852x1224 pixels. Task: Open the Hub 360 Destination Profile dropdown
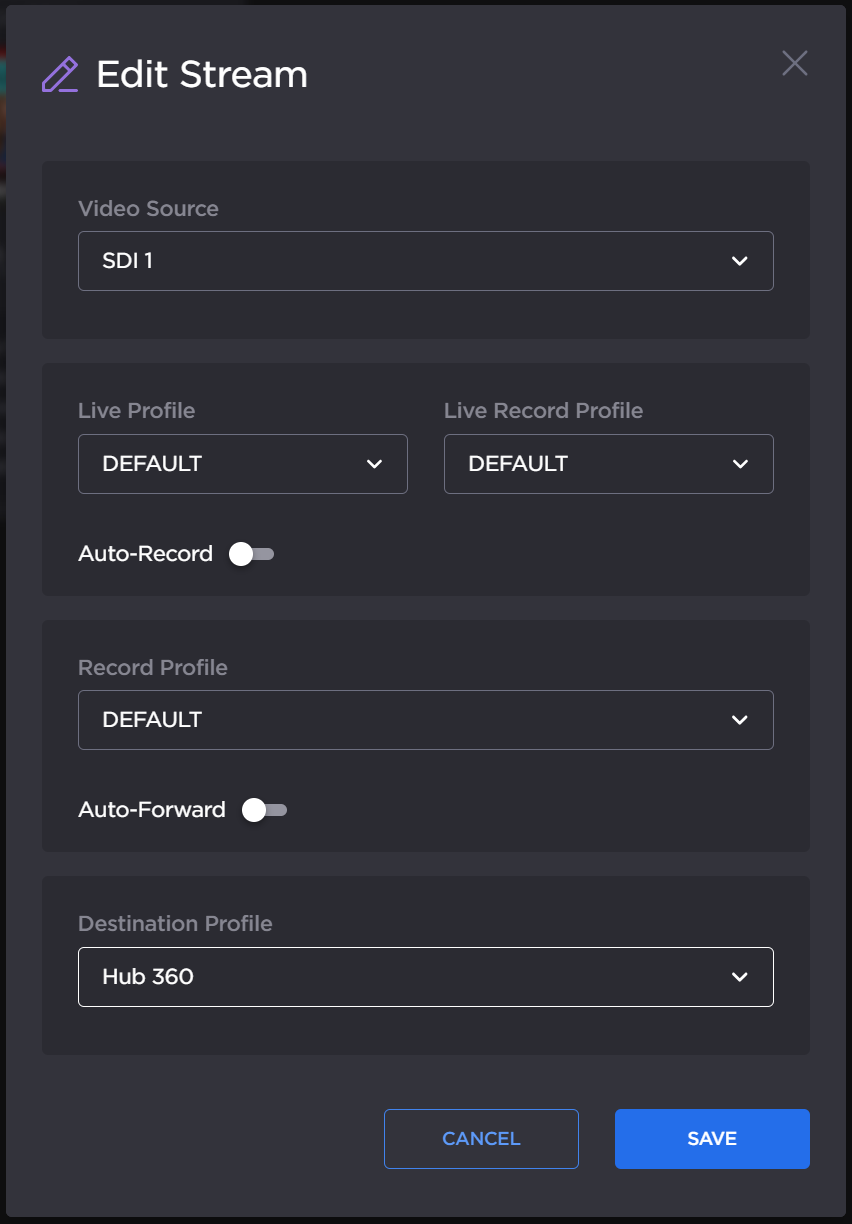pyautogui.click(x=425, y=977)
